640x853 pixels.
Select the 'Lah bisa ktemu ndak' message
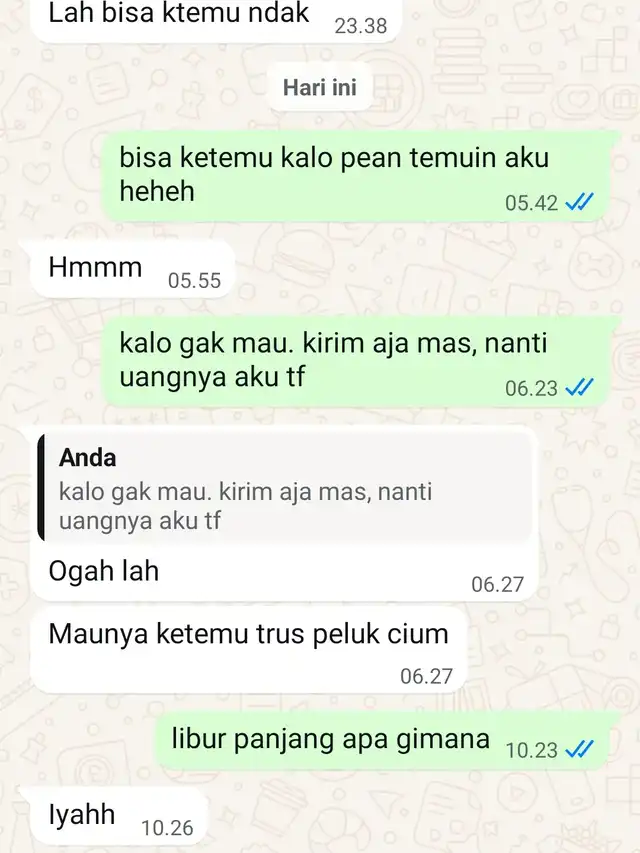(x=216, y=20)
